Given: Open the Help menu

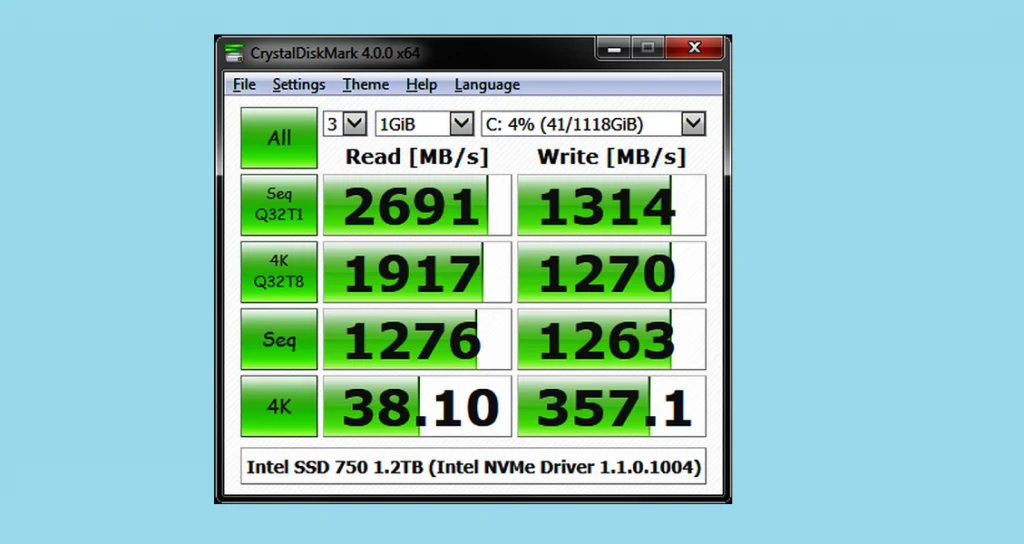Looking at the screenshot, I should tap(421, 85).
